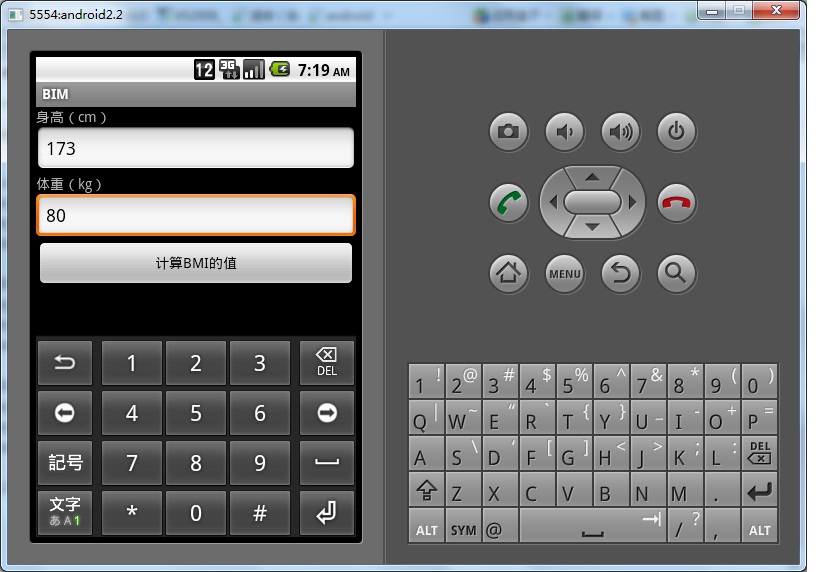
Task: Tap the 0 key on phone keypad
Action: click(196, 513)
